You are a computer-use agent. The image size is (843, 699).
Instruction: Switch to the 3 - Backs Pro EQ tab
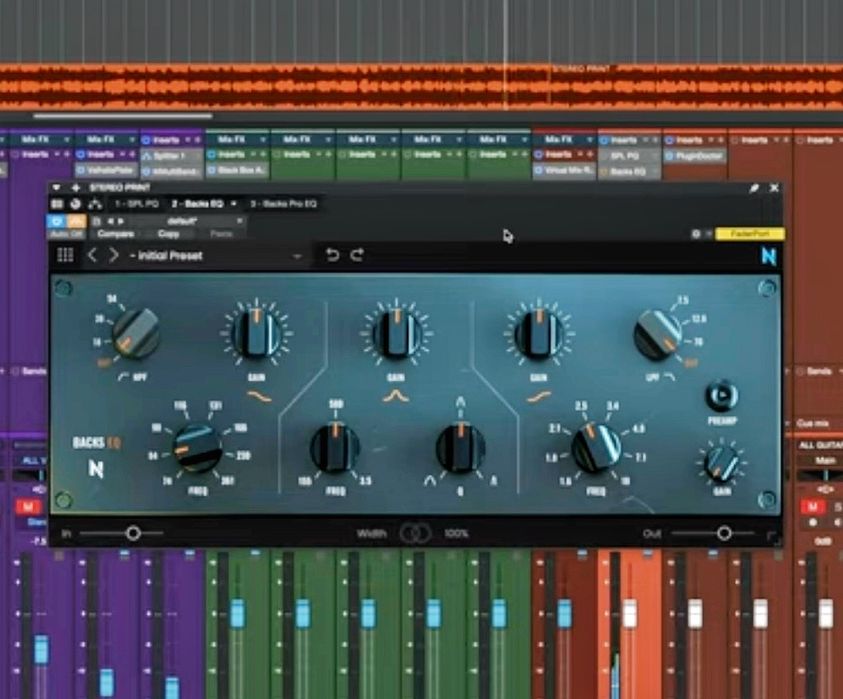point(283,204)
